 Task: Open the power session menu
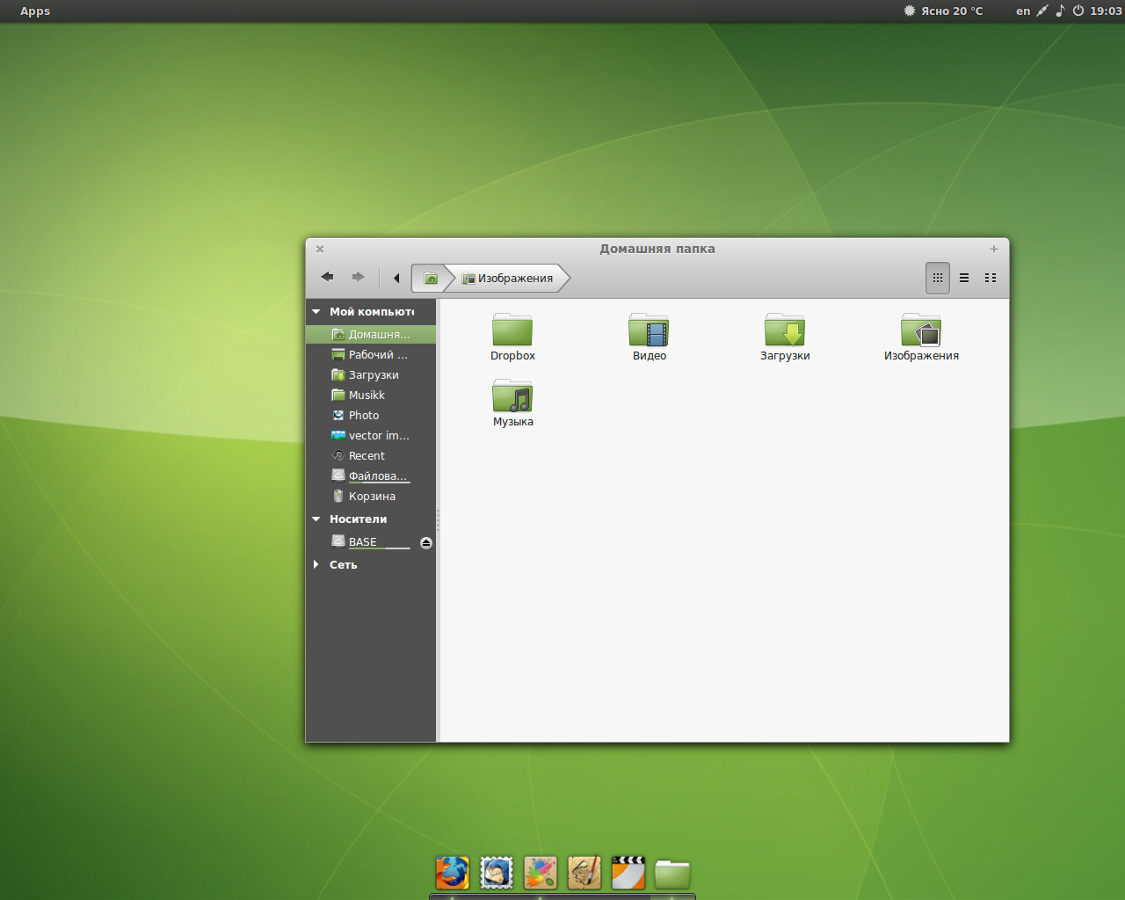click(x=1078, y=11)
